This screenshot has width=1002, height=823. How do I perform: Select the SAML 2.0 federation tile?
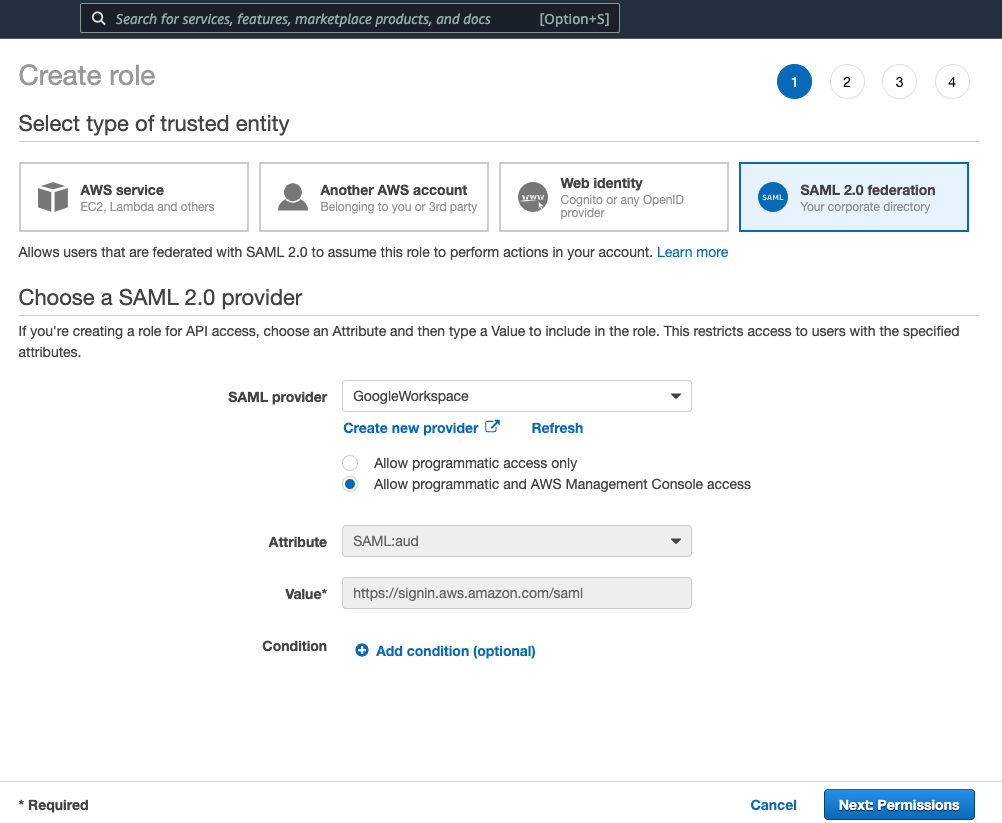click(x=853, y=197)
